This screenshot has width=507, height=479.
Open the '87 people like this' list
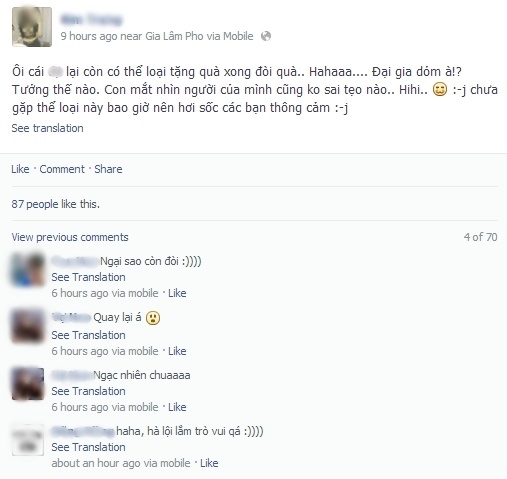point(56,204)
